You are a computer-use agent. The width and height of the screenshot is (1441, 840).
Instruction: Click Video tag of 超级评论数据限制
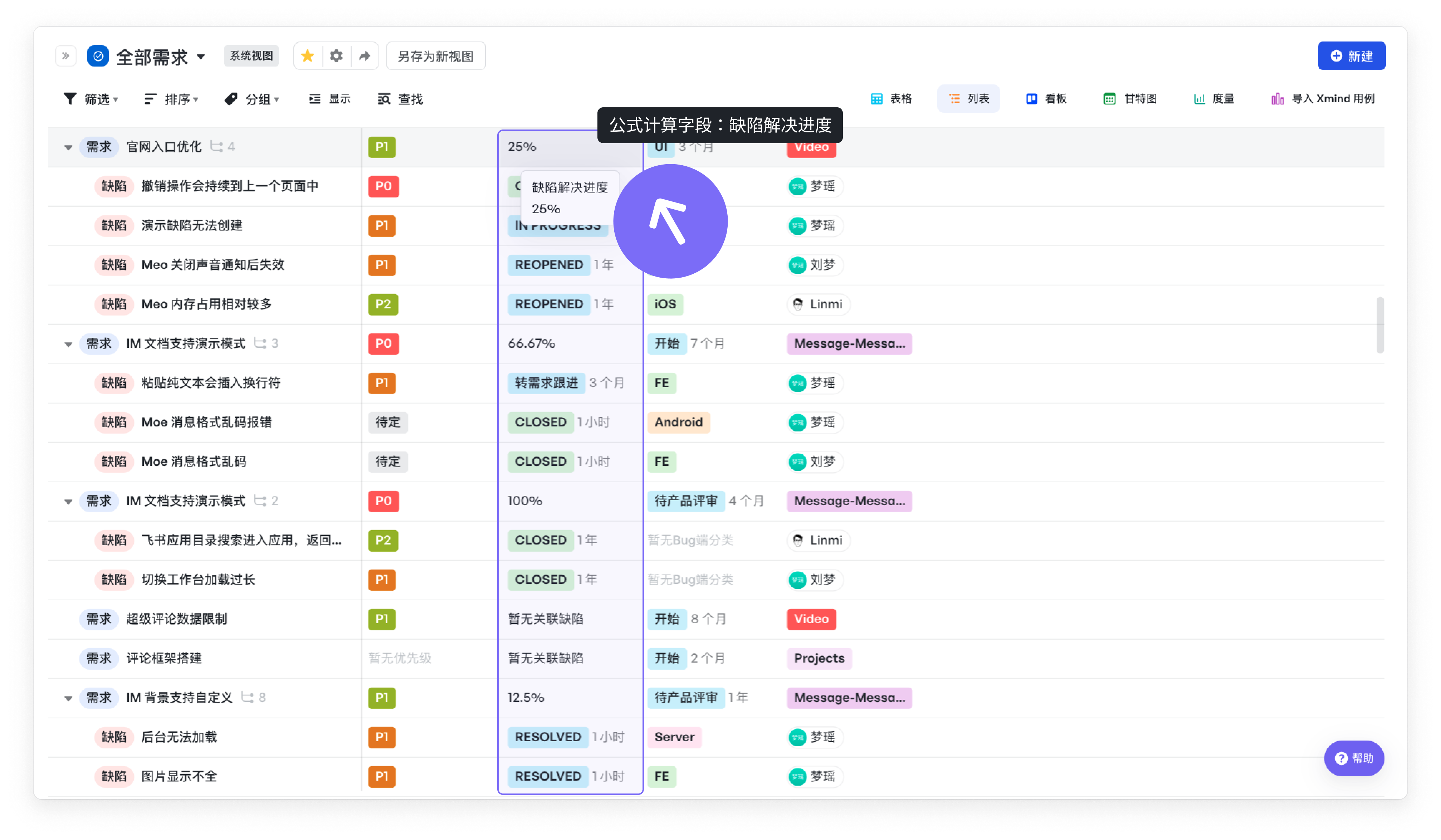(811, 619)
